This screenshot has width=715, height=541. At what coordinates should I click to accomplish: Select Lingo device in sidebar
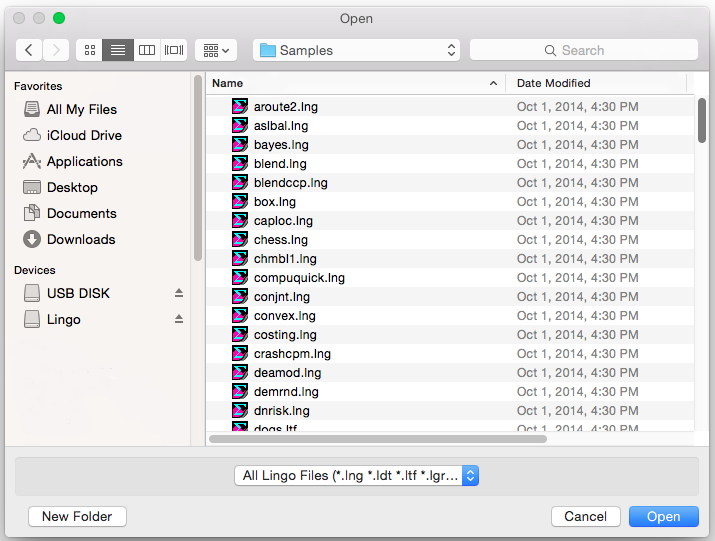click(52, 319)
